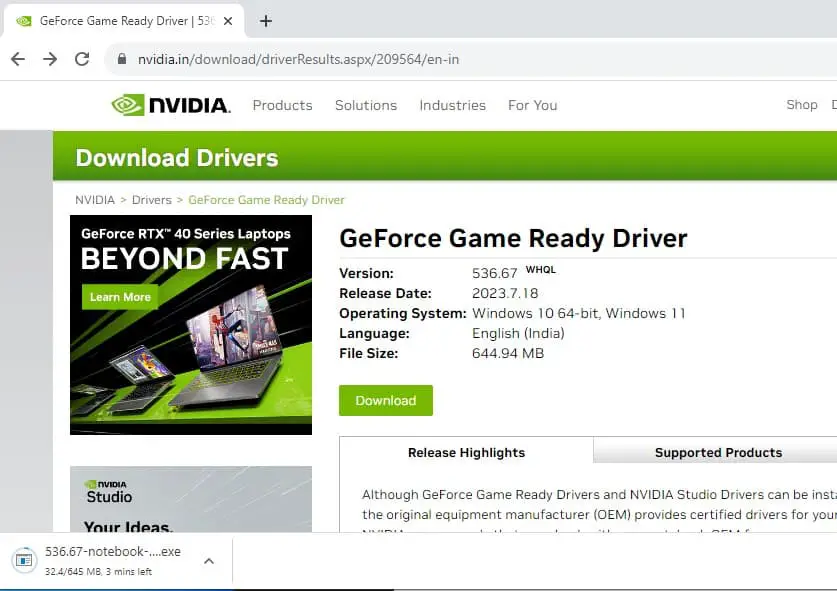Click the NVIDIA logo in header

click(x=171, y=105)
